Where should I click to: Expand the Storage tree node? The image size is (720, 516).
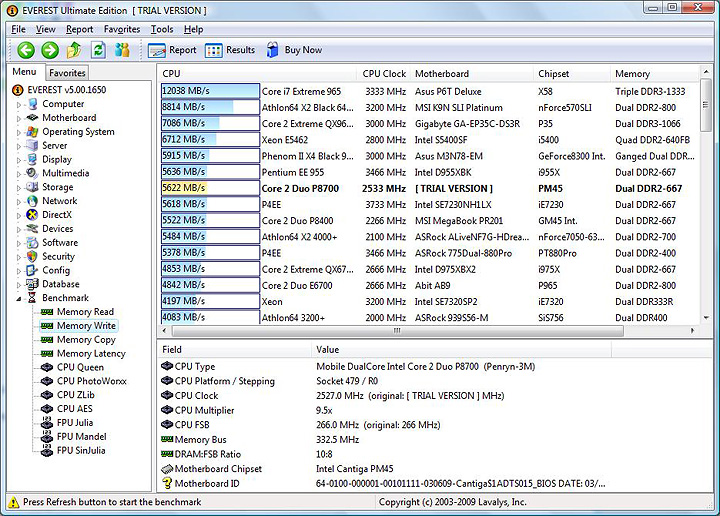coord(19,188)
